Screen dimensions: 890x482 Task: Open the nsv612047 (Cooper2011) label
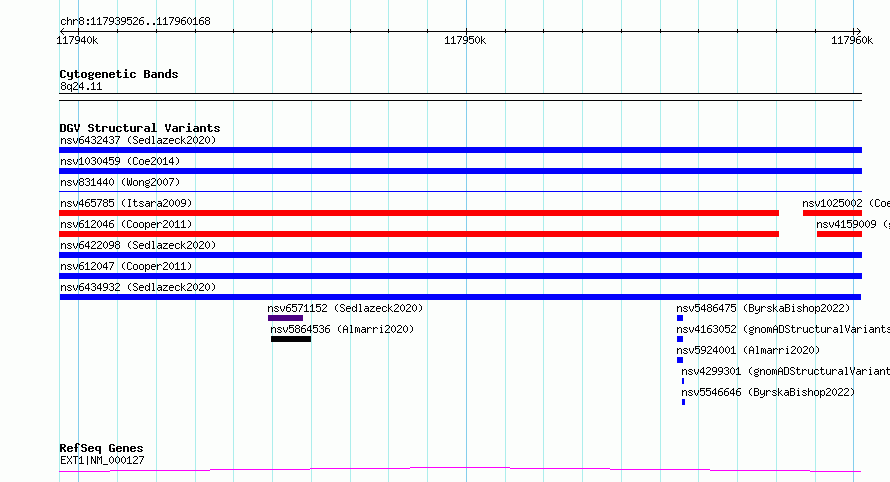point(126,266)
